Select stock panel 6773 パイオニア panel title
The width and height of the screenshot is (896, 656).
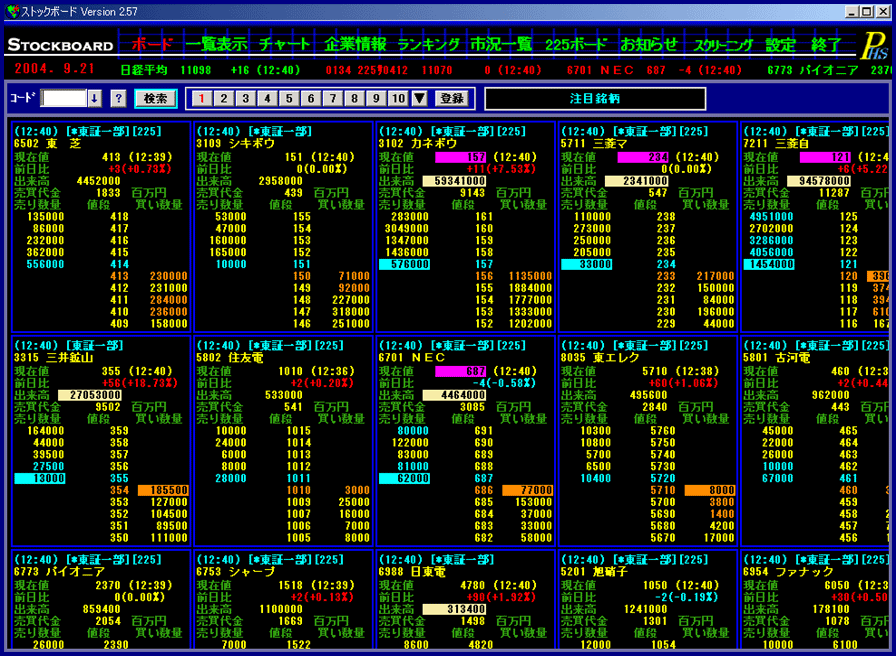[x=59, y=572]
